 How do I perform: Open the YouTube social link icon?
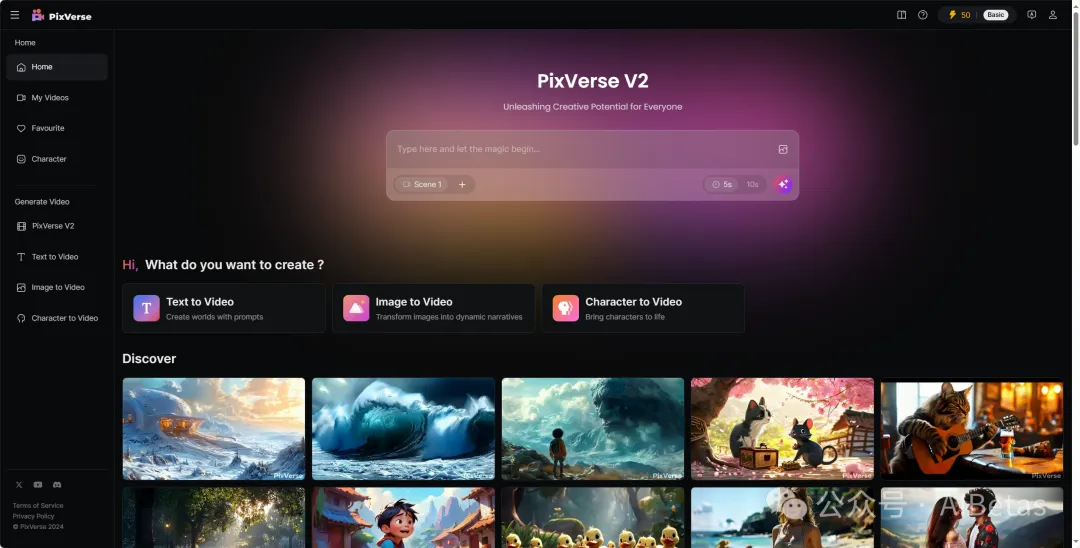(38, 485)
